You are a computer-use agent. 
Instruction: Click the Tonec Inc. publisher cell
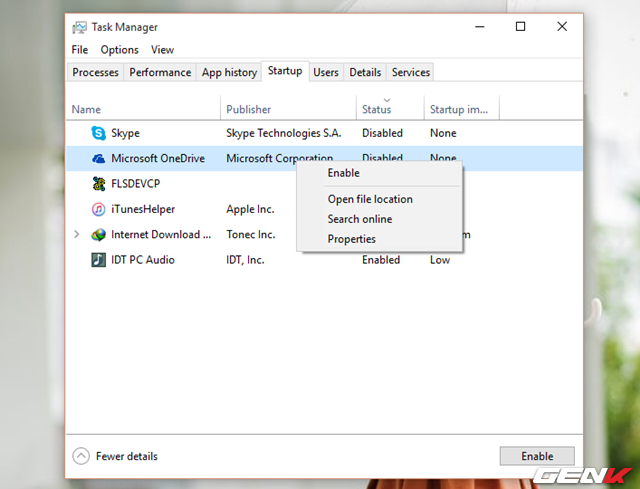[251, 235]
